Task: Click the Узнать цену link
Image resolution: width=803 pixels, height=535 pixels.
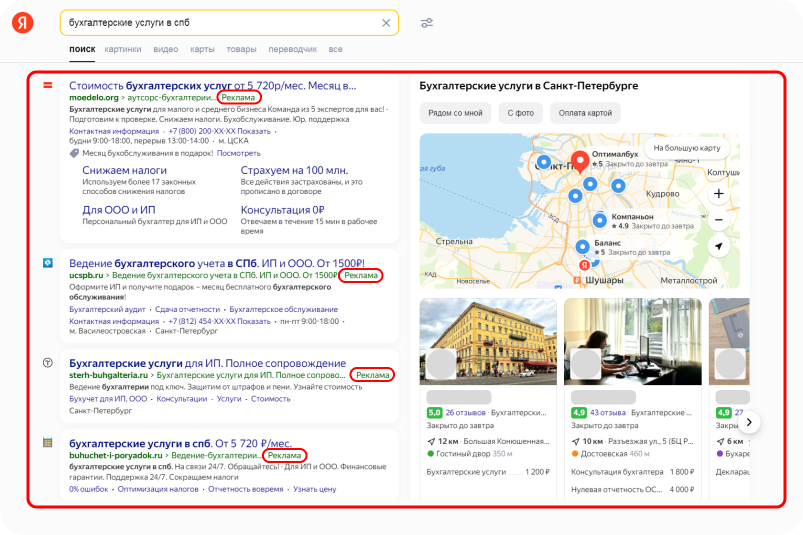Action: (x=315, y=489)
